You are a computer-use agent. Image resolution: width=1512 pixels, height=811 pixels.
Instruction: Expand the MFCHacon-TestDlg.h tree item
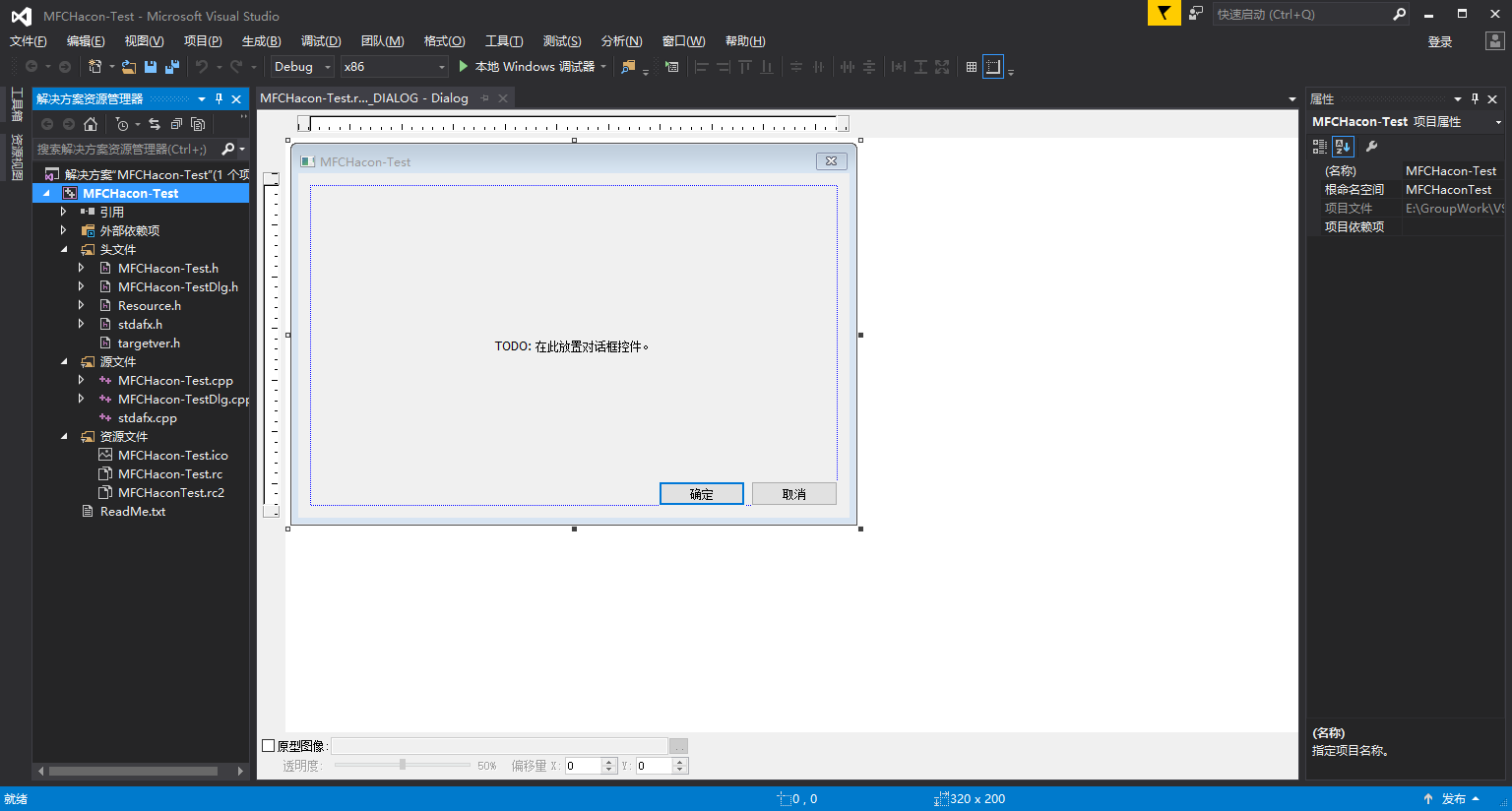(x=82, y=286)
